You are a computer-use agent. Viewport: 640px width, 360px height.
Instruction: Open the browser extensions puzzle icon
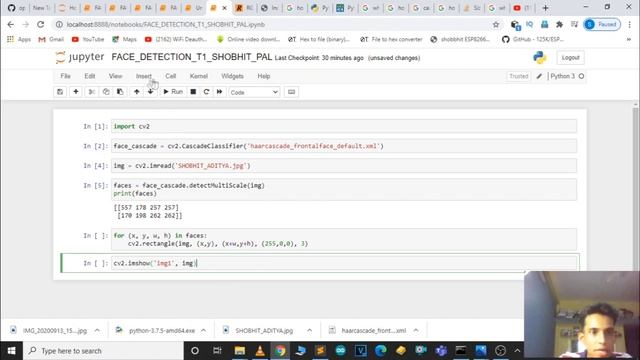(559, 24)
